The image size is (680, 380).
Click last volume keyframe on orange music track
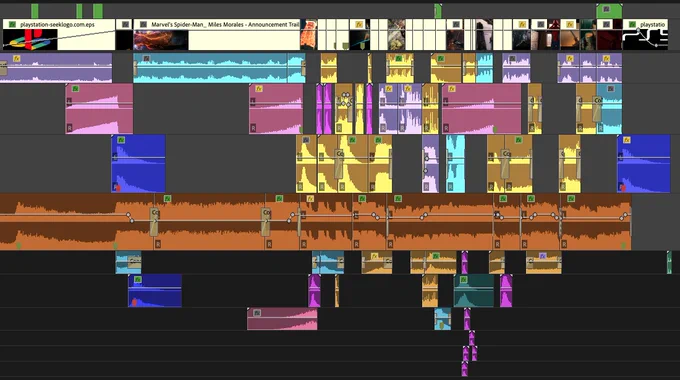pos(625,215)
